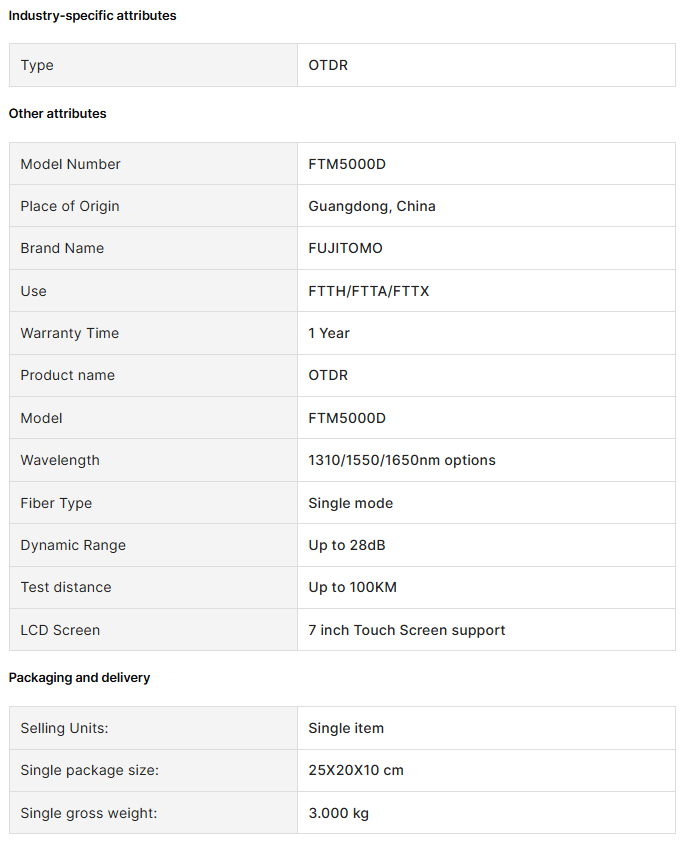Screen dimensions: 686x844
Task: Click the 25X20X10 cm package size value
Action: click(x=356, y=770)
